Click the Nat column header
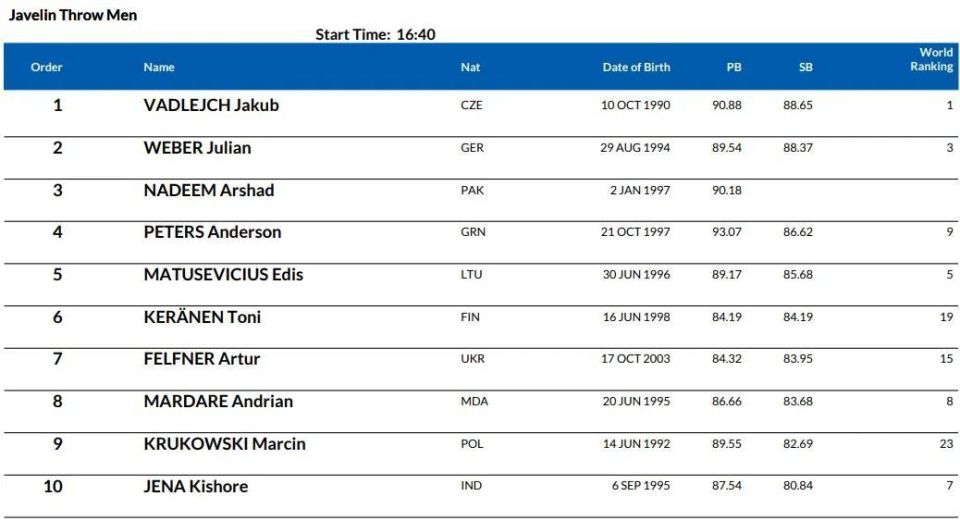 [470, 67]
